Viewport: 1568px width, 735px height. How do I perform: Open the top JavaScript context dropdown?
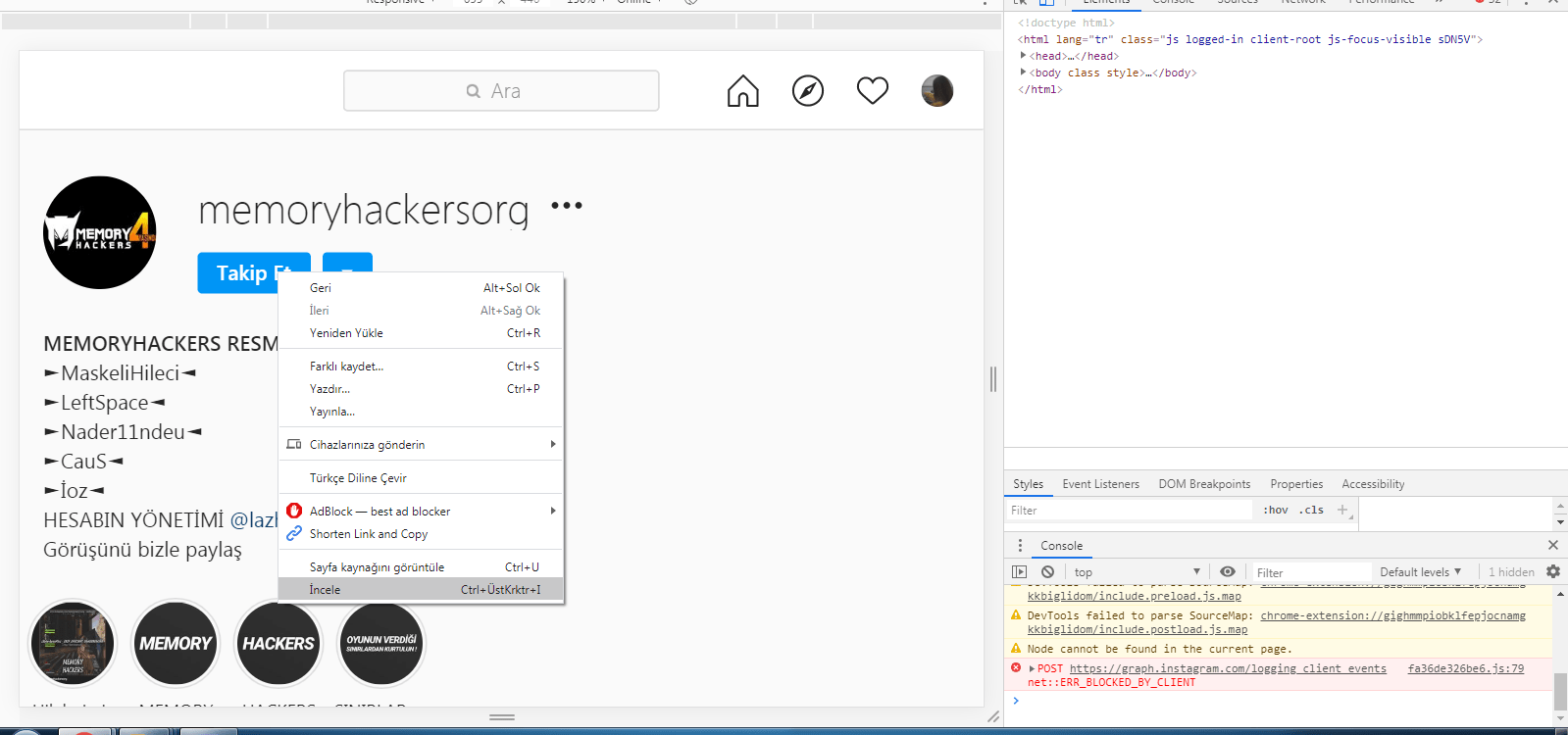point(1137,572)
